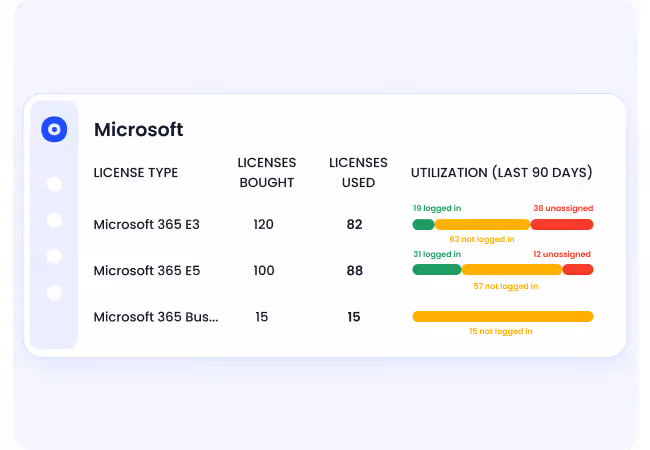Click the '12 unassigned' label

pos(562,254)
